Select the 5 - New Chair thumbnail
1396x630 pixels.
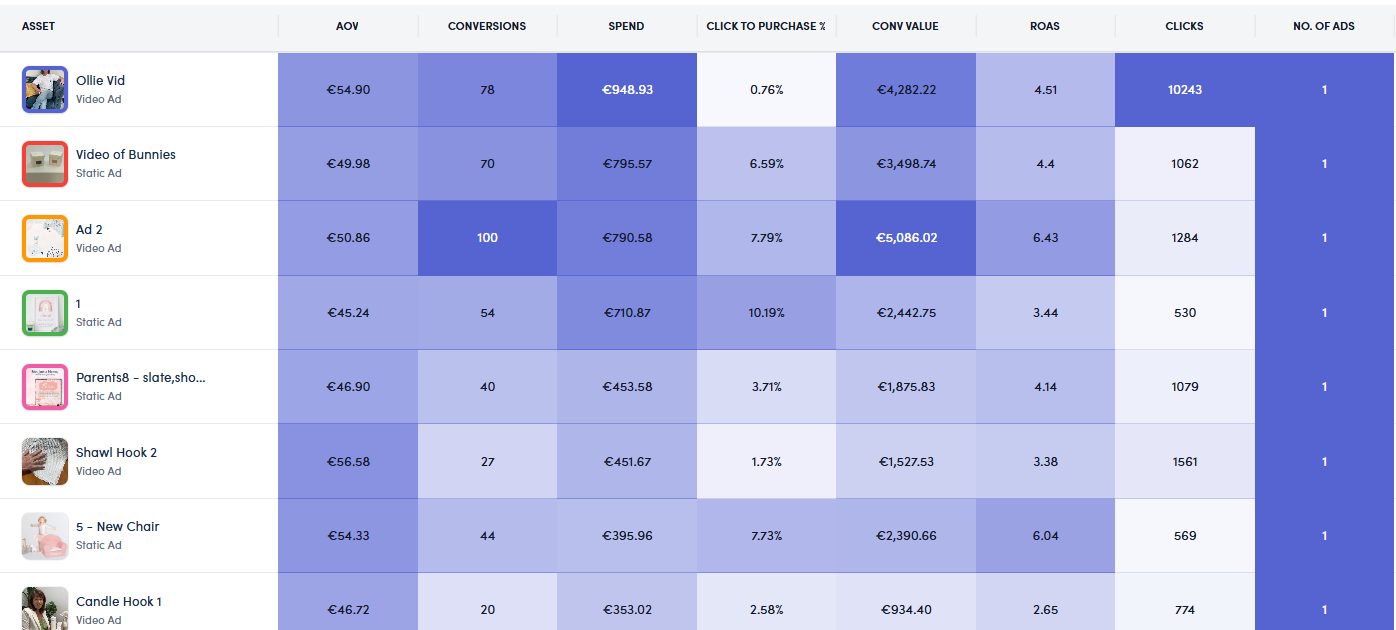coord(45,536)
